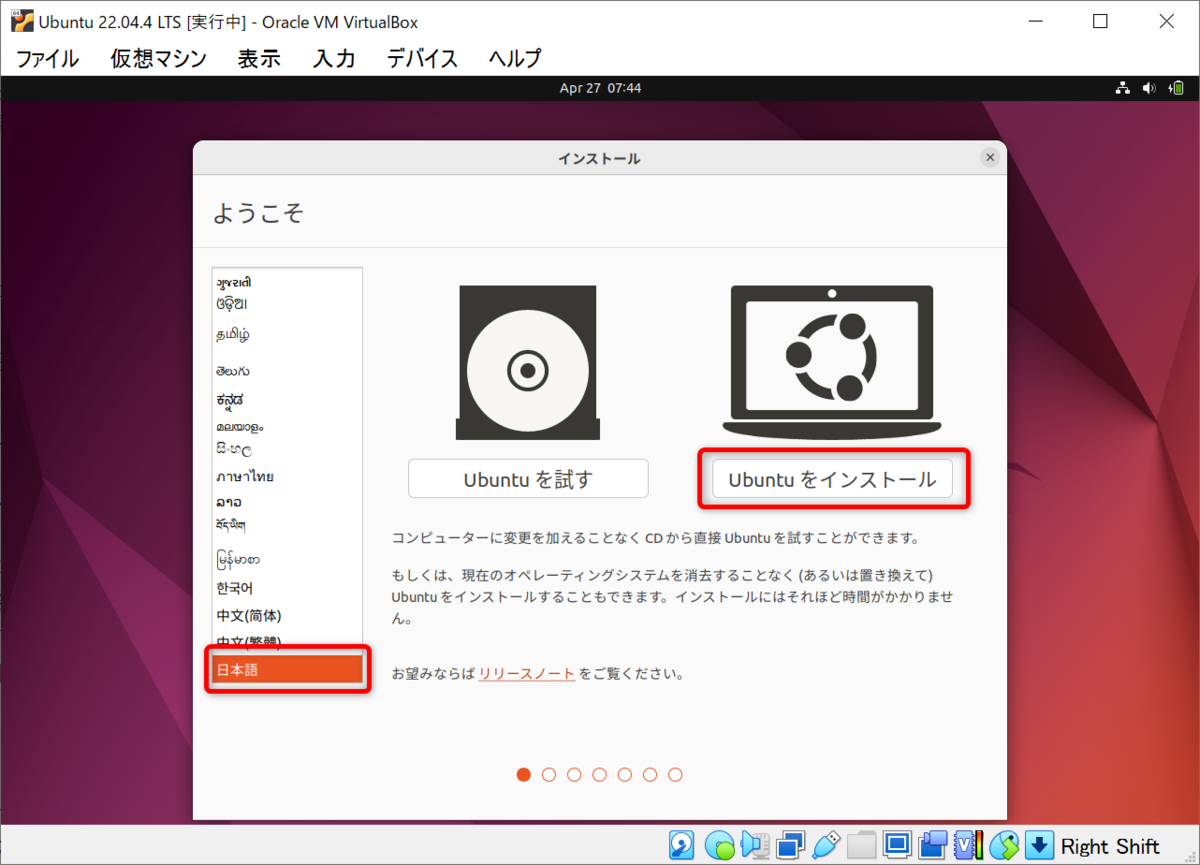The width and height of the screenshot is (1200, 865).
Task: Open the リリースノート link
Action: click(x=526, y=673)
